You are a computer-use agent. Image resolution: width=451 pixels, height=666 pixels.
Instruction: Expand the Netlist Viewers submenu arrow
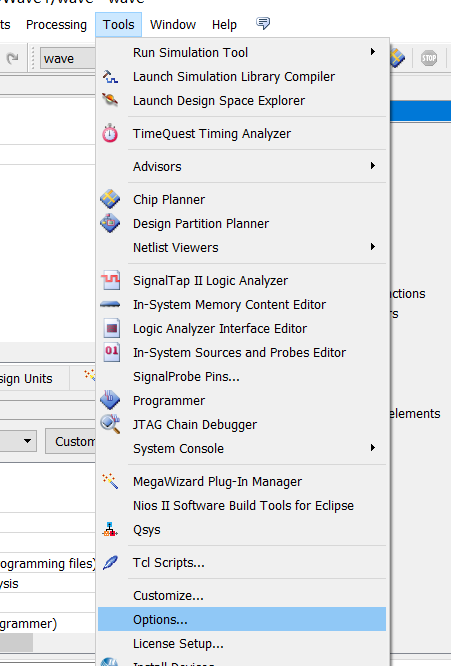tap(372, 247)
